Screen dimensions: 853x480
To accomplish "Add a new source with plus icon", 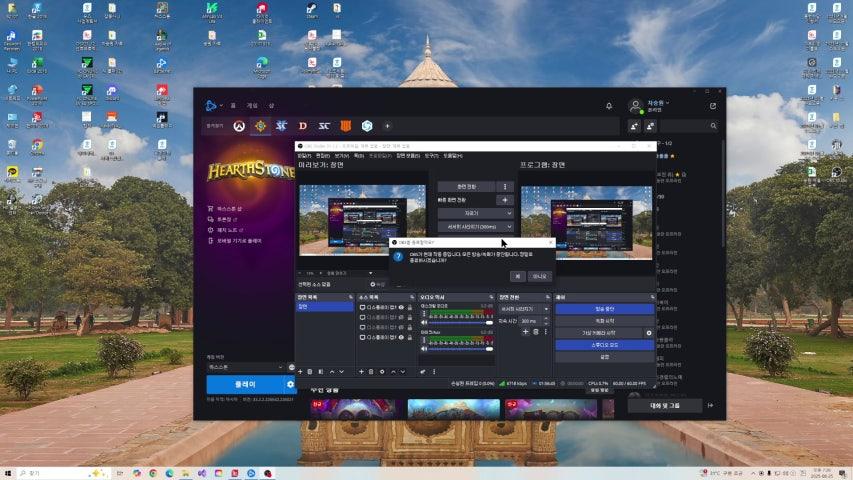I will click(x=361, y=372).
